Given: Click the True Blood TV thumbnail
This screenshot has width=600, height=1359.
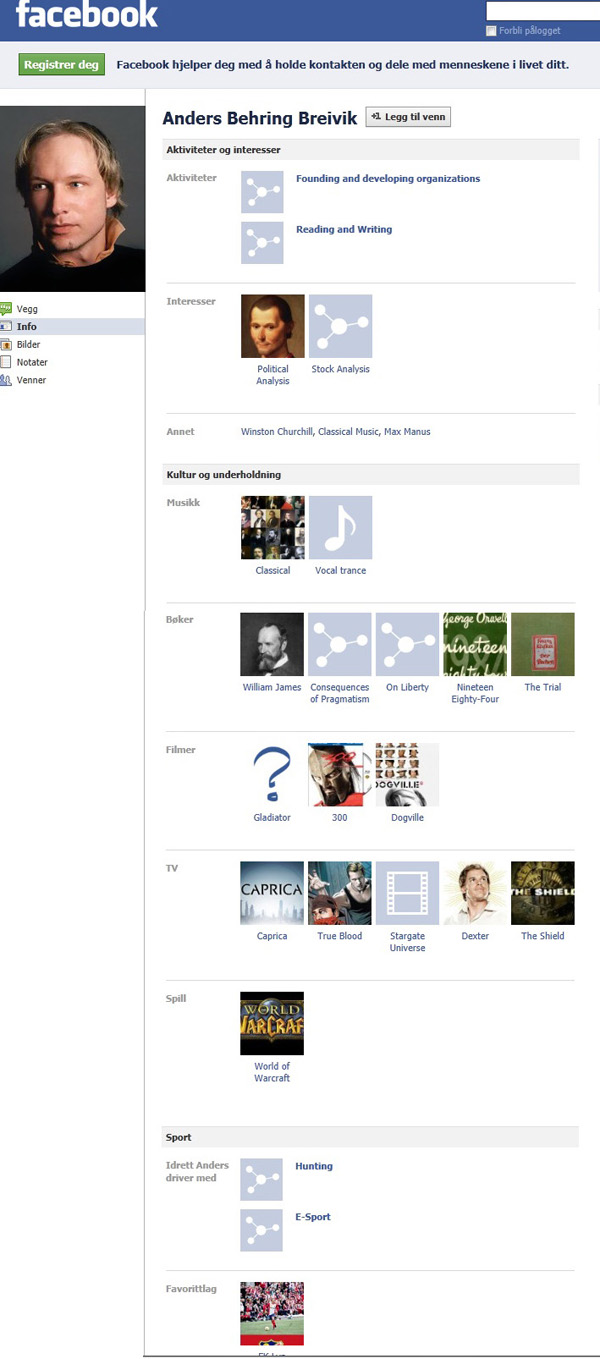Looking at the screenshot, I should coord(340,893).
